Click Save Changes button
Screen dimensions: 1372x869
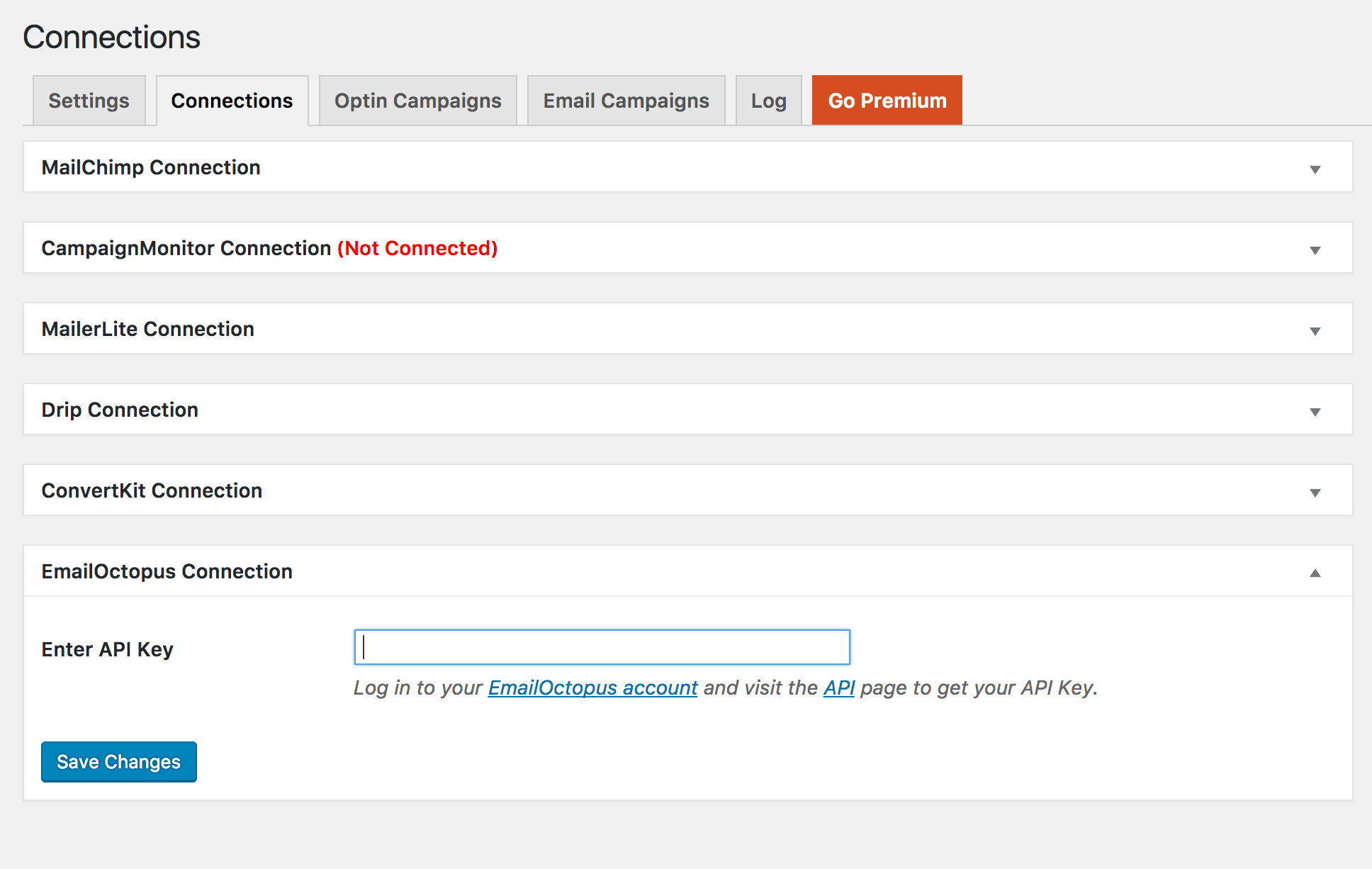coord(118,762)
